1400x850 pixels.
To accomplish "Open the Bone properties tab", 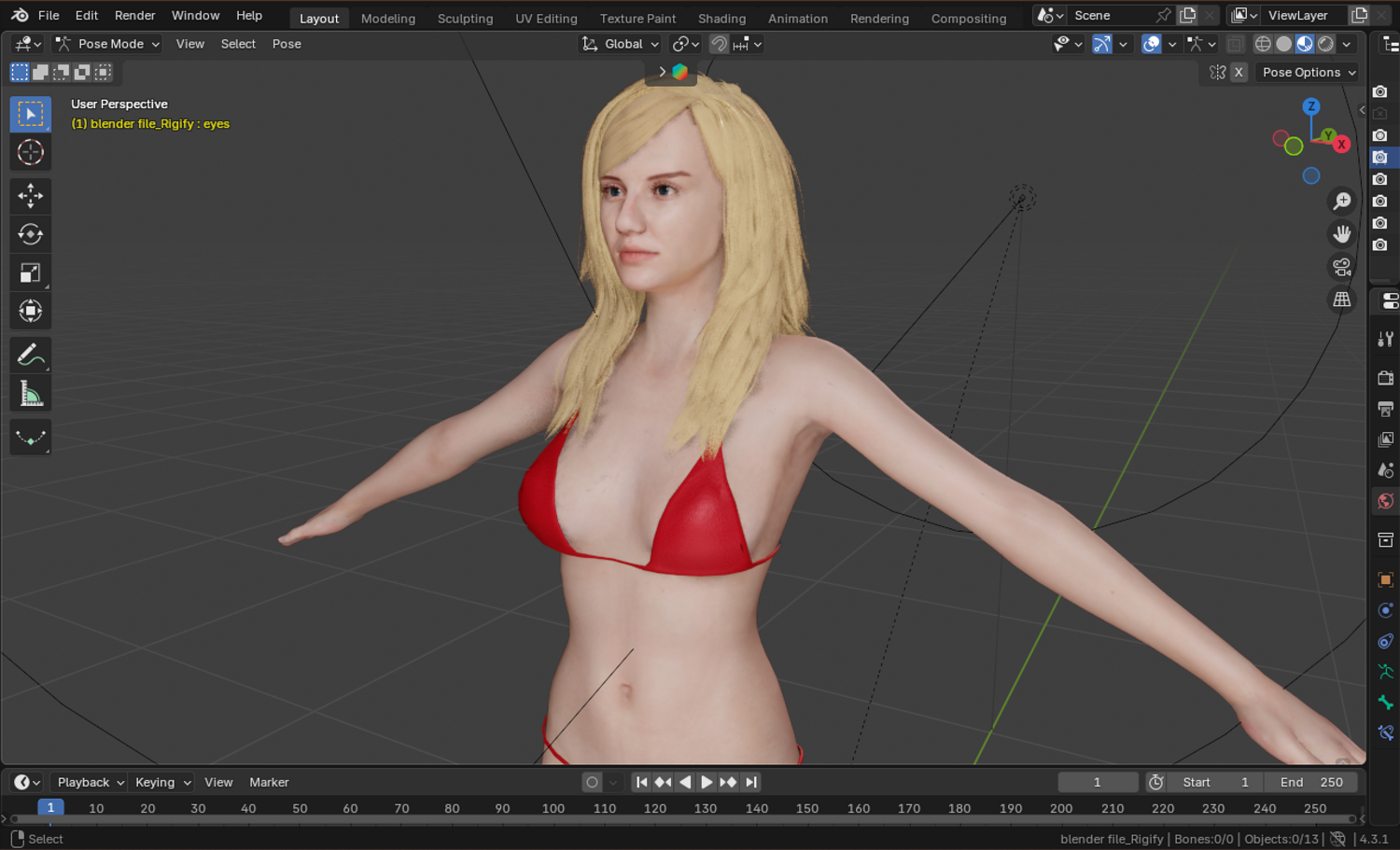I will (1386, 703).
